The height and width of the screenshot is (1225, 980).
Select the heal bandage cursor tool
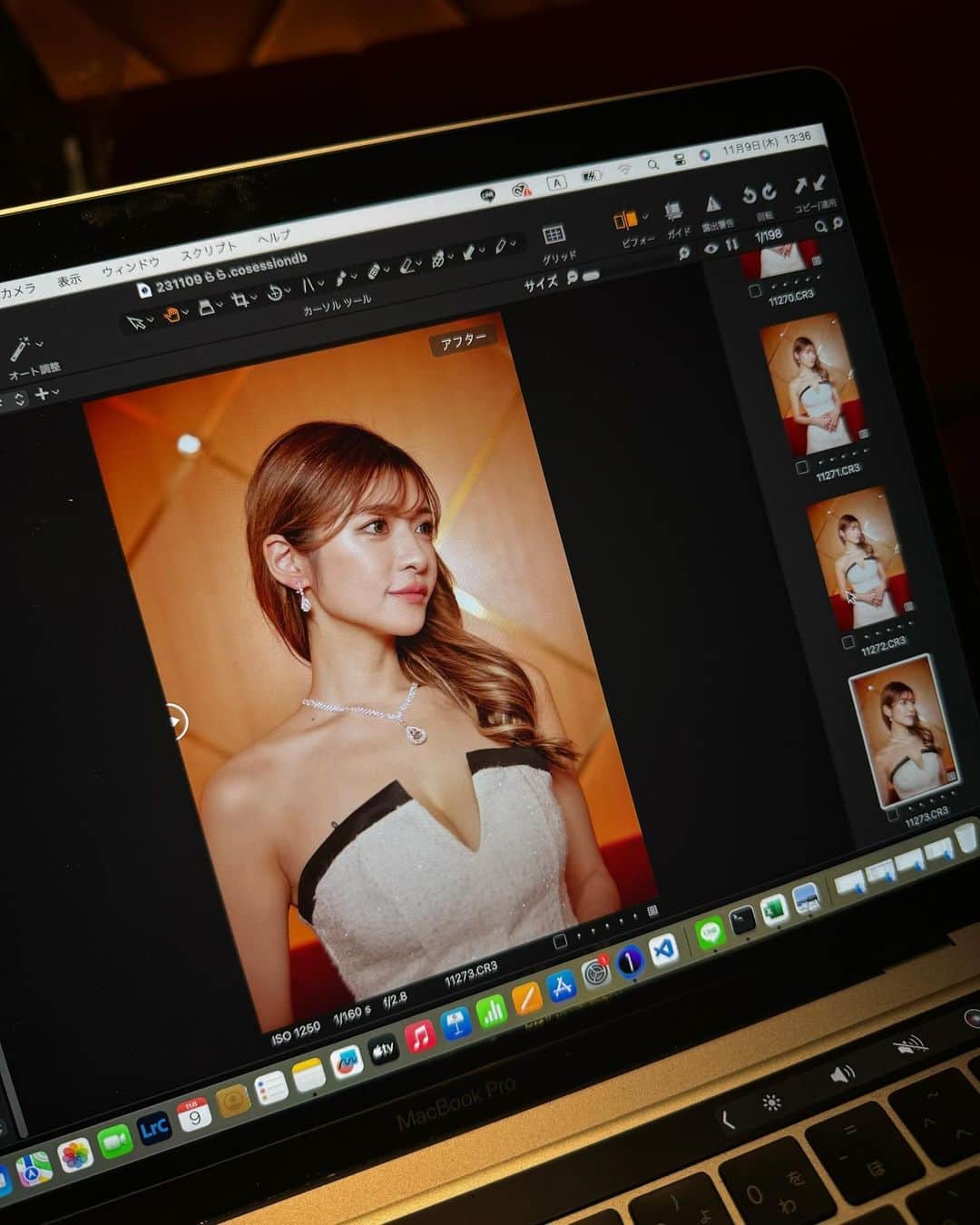tap(374, 271)
